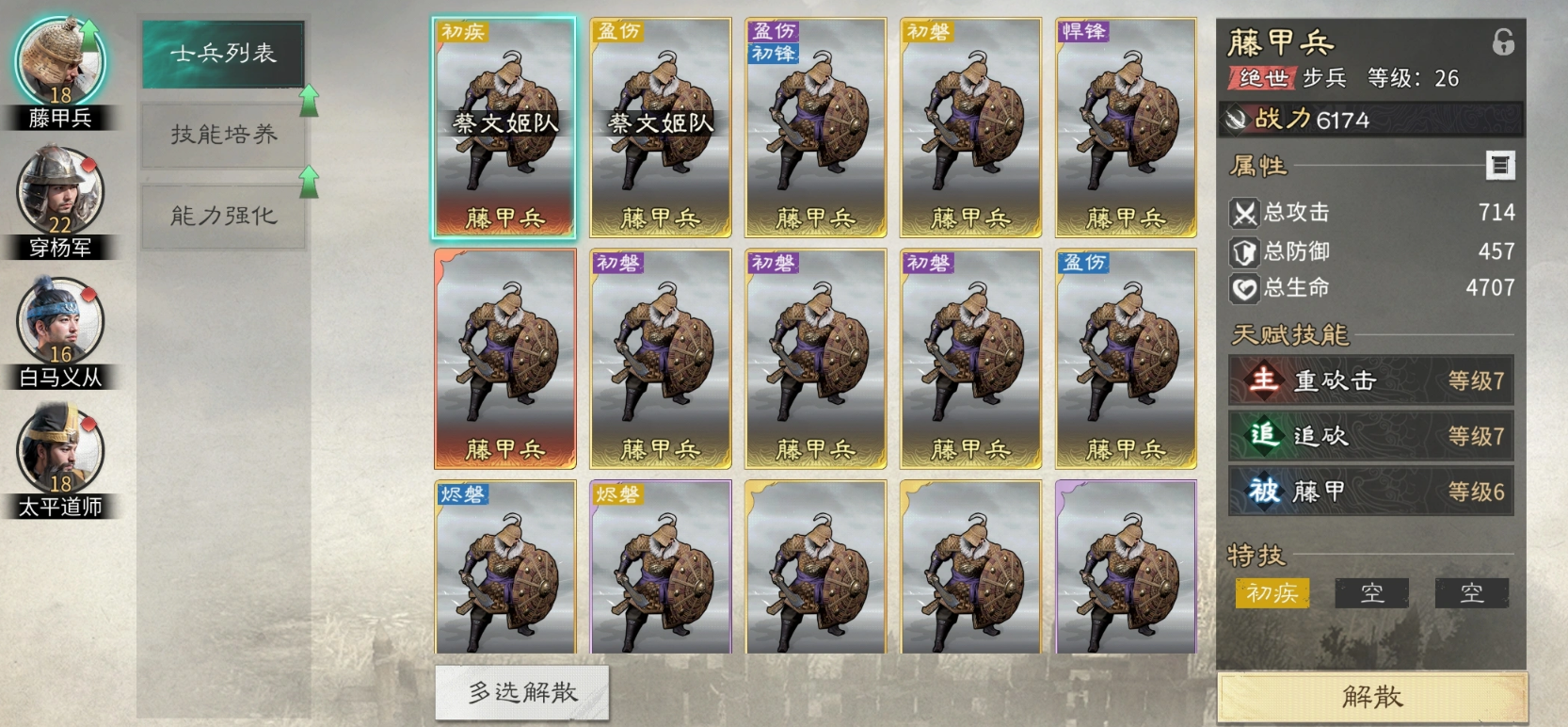The height and width of the screenshot is (727, 1568).
Task: Open the 能力强化 tab
Action: tap(223, 217)
